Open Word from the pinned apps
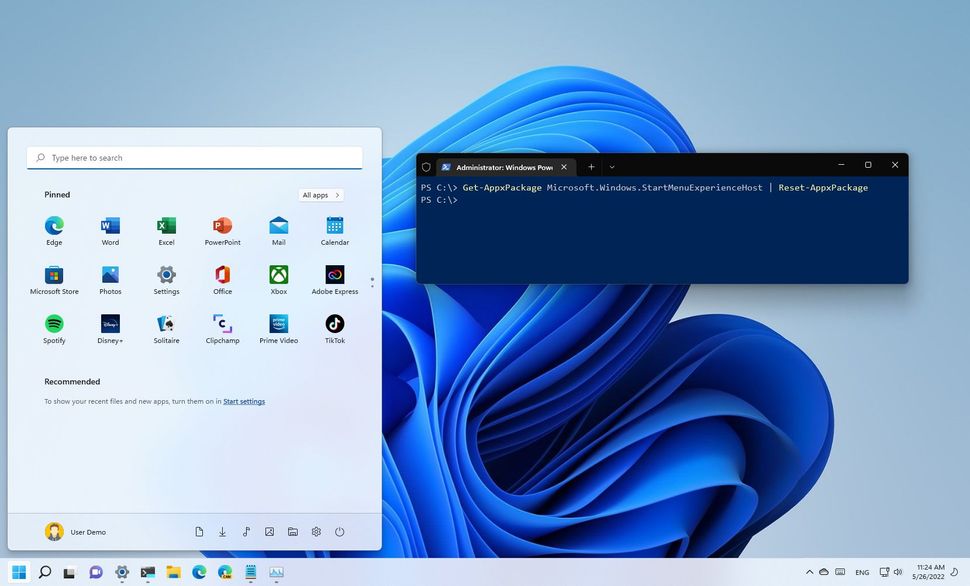 [110, 228]
